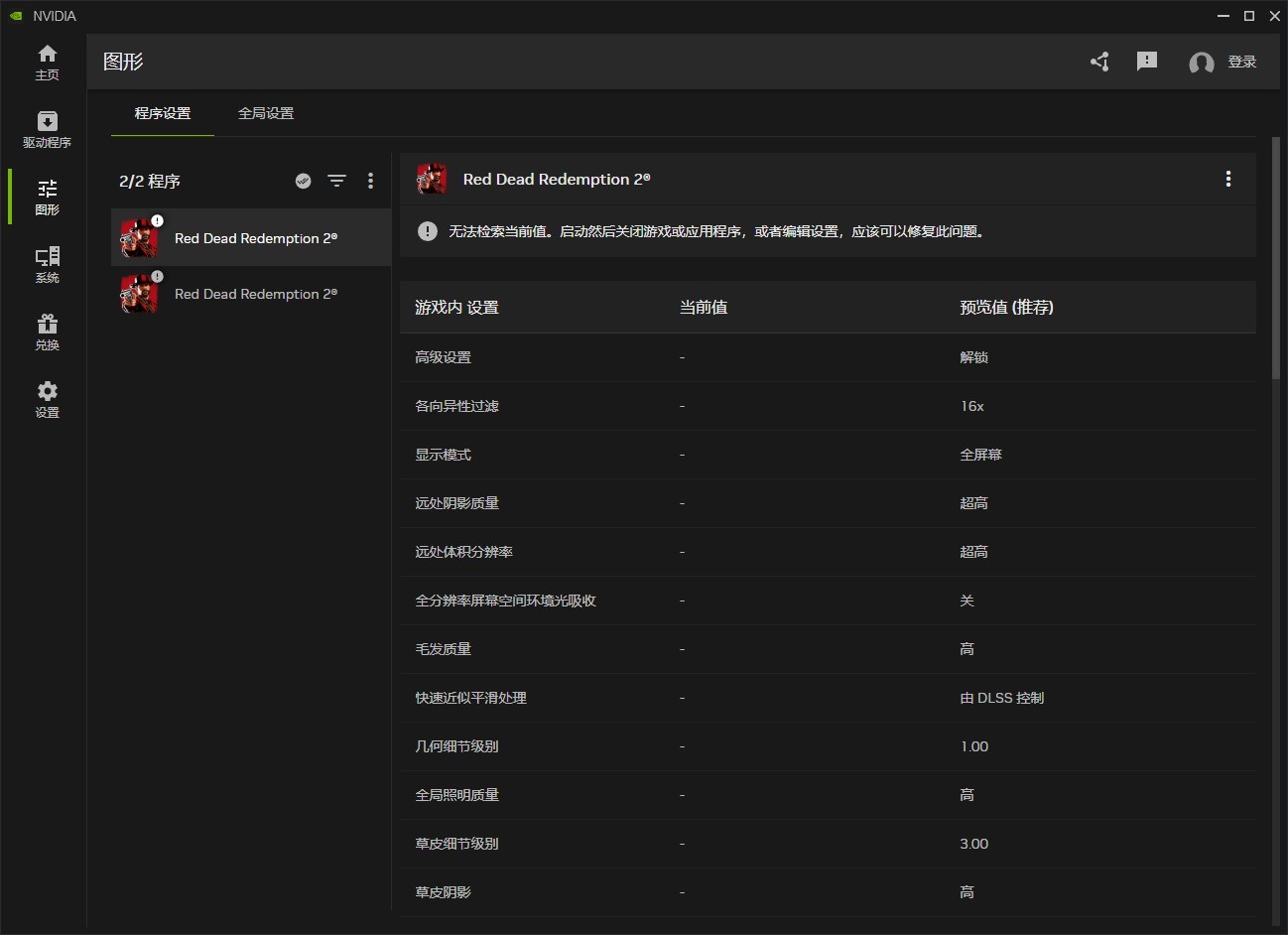
Task: Click the second Red Dead Redemption 2 thumbnail
Action: (139, 294)
